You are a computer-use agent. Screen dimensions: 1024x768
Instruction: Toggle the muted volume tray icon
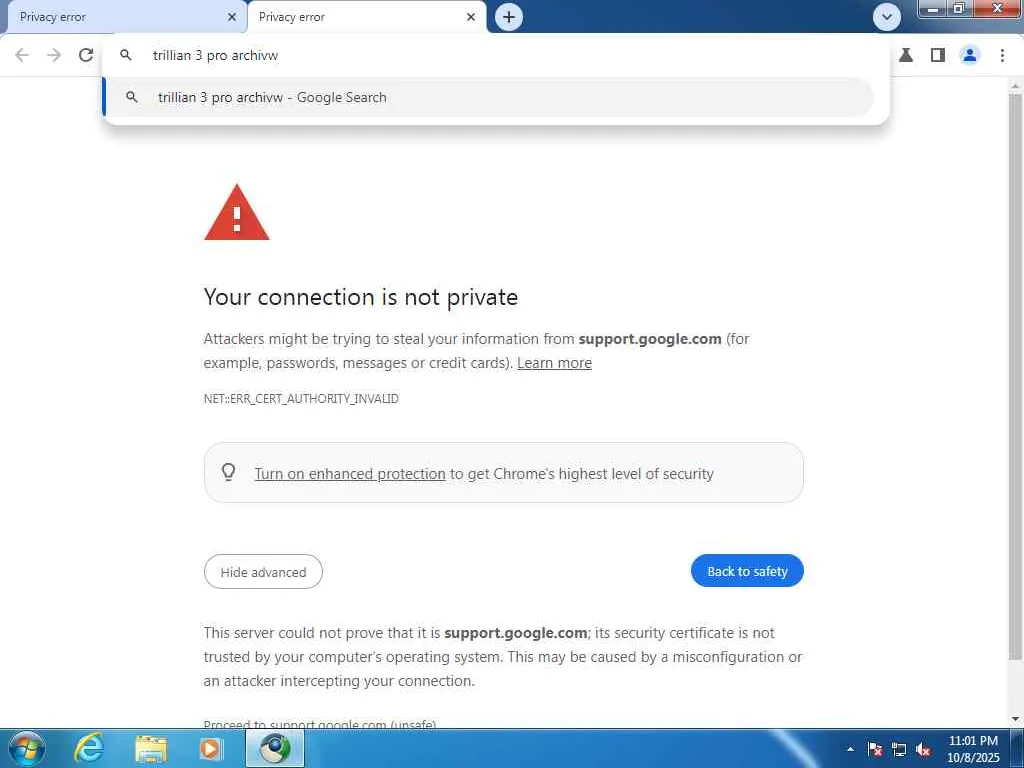tap(923, 749)
